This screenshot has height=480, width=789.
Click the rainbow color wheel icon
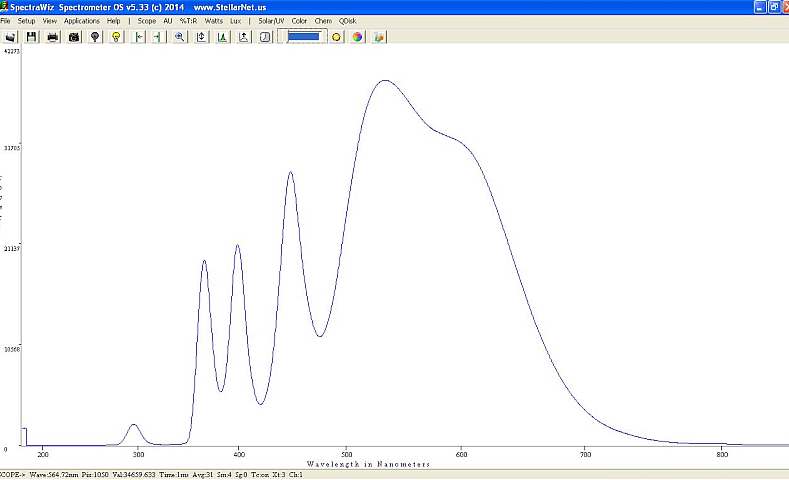(x=357, y=37)
